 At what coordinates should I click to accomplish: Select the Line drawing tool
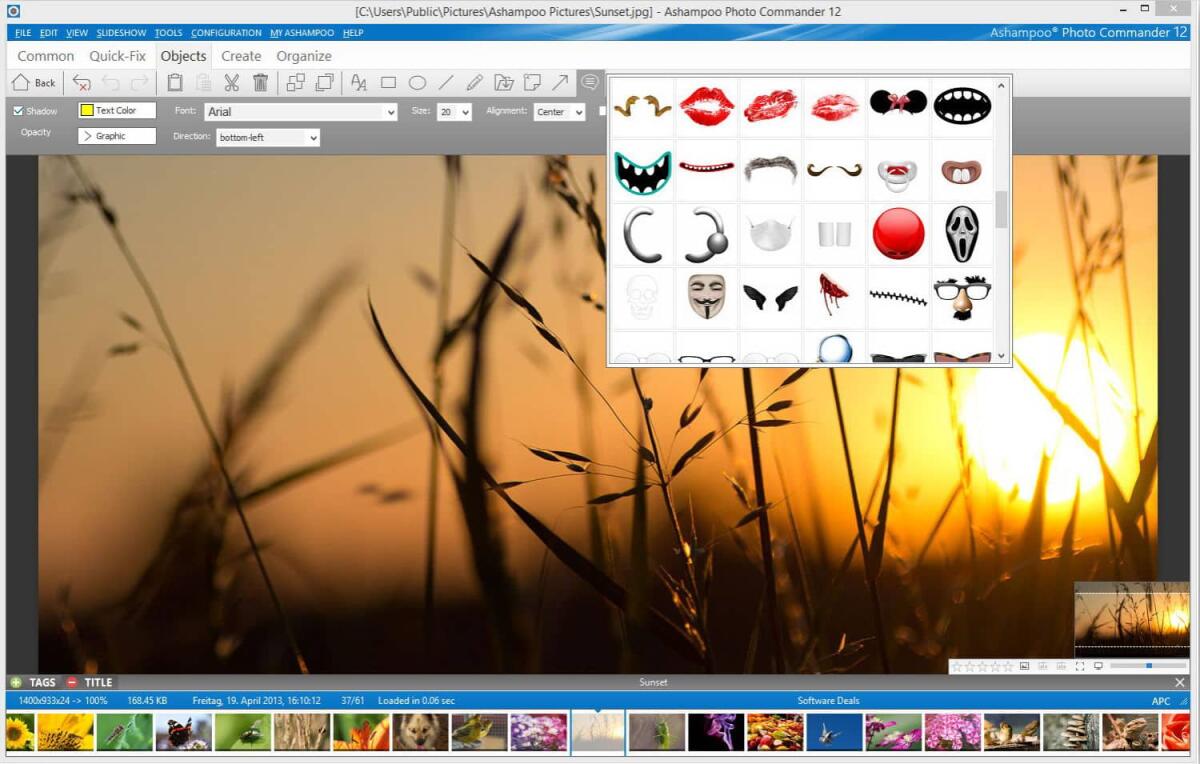(444, 83)
